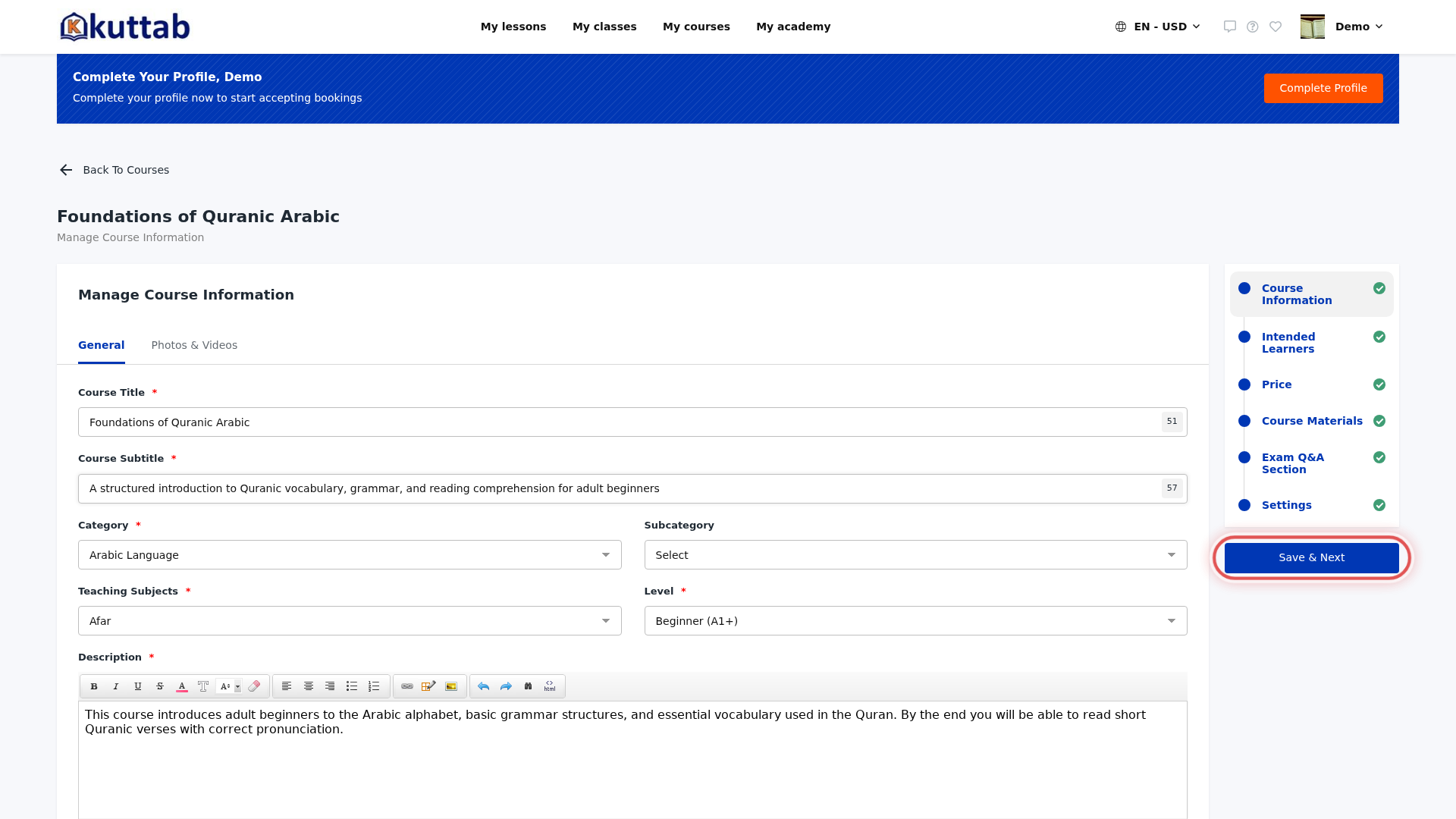Open Exam Q&A Section step

coord(1311,463)
